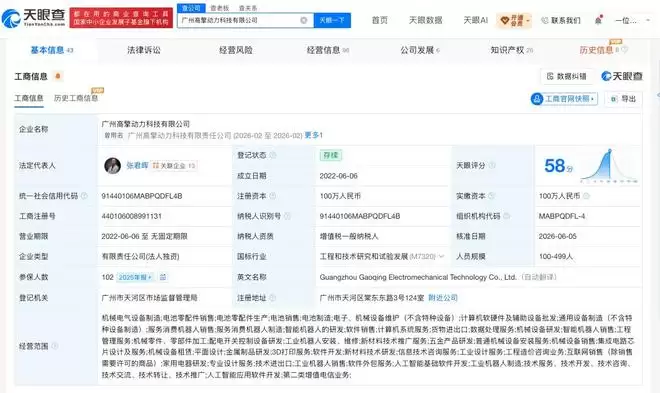
Task: Click the help icon beside 注册资本
Action: tap(273, 196)
